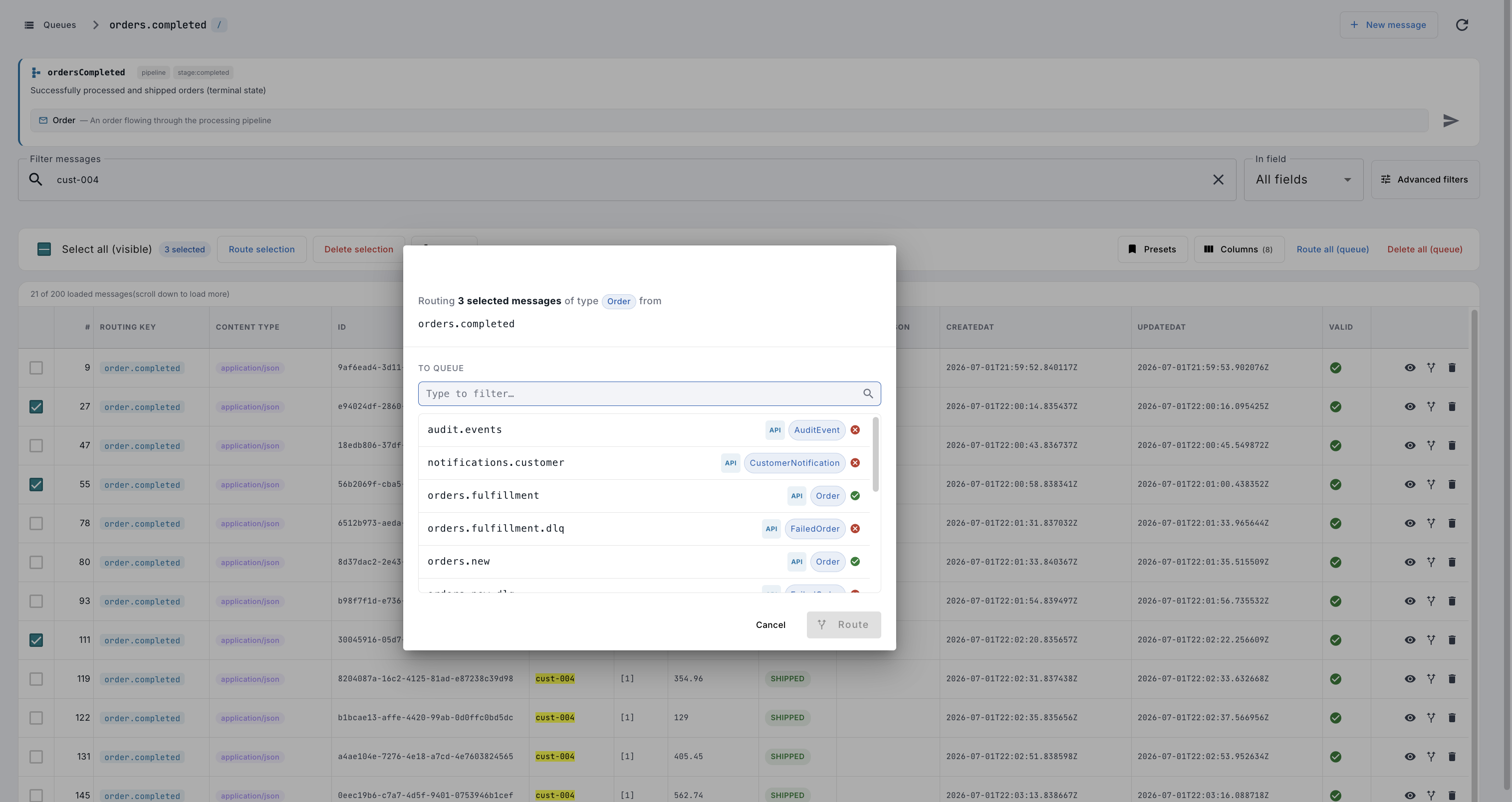Image resolution: width=1512 pixels, height=802 pixels.
Task: Uncheck the row 55 checkbox
Action: point(36,485)
